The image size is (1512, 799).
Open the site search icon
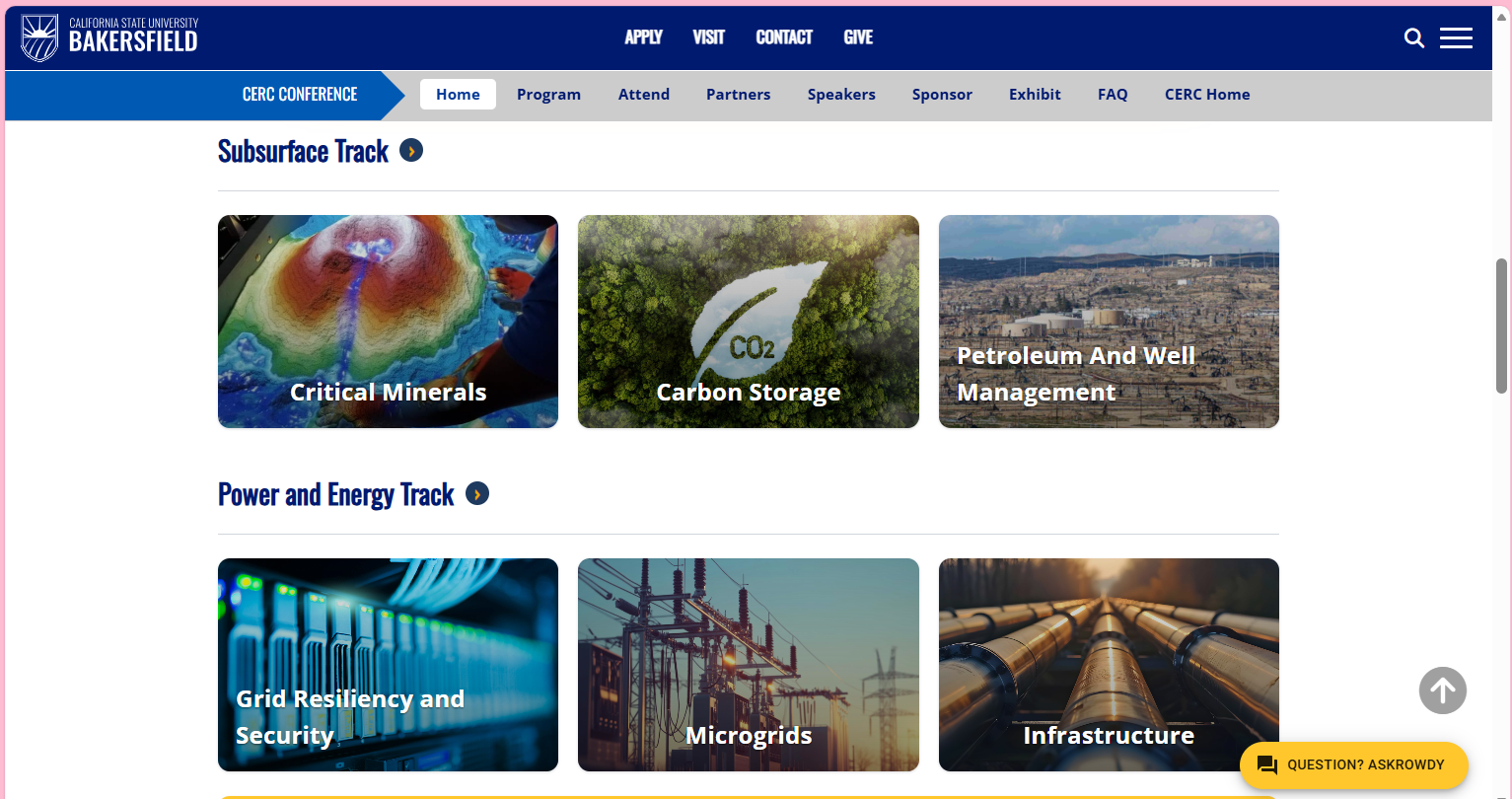[1414, 37]
